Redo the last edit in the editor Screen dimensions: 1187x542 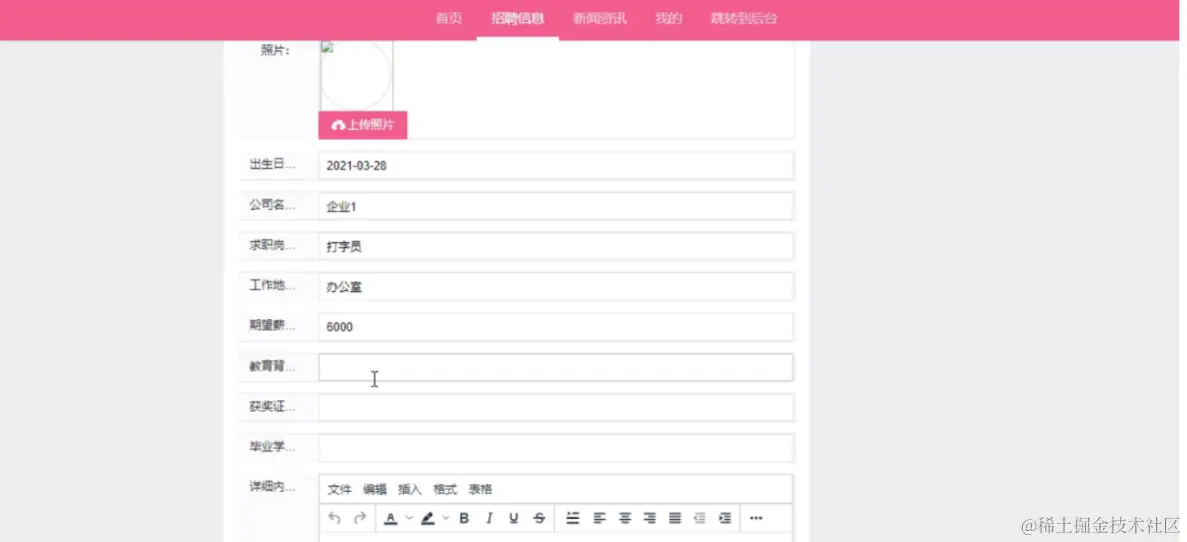pos(360,519)
